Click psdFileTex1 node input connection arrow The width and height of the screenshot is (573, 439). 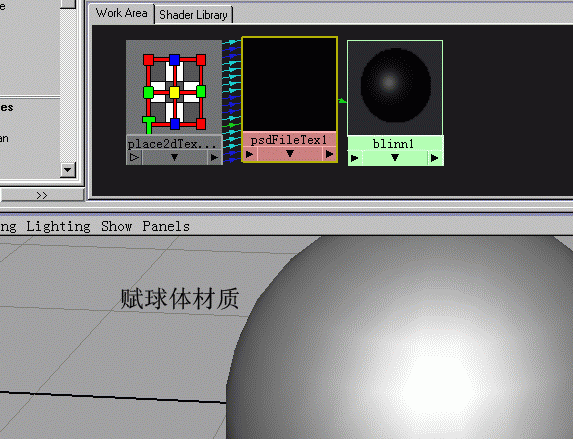click(250, 154)
